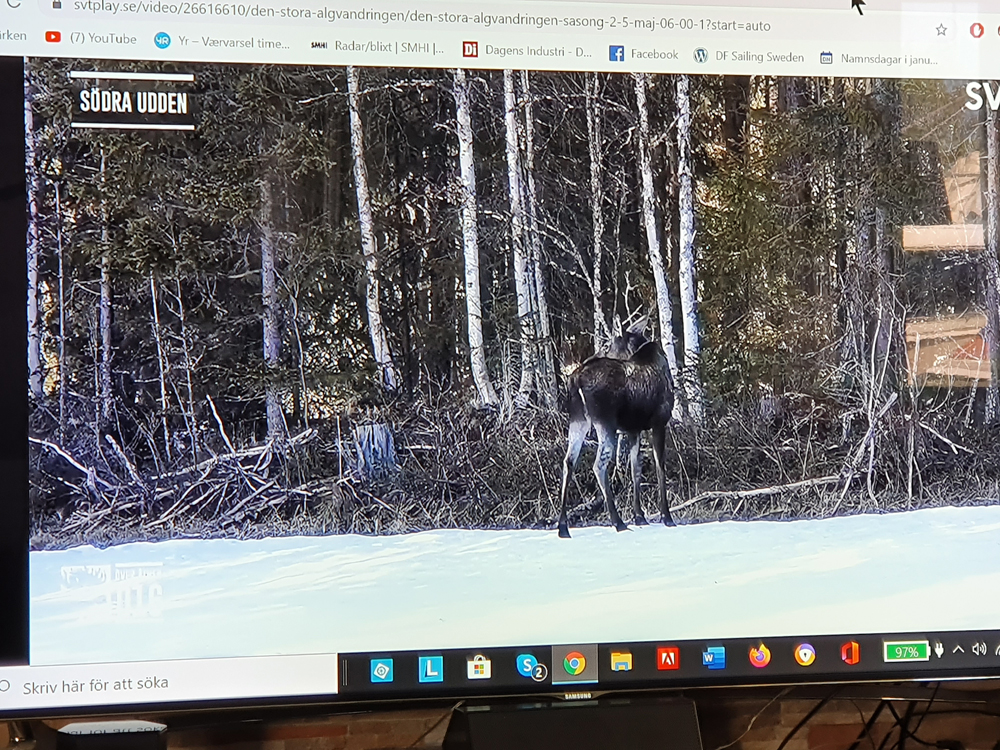The image size is (1000, 750).
Task: Open Microsoft Store from the taskbar
Action: pyautogui.click(x=479, y=668)
